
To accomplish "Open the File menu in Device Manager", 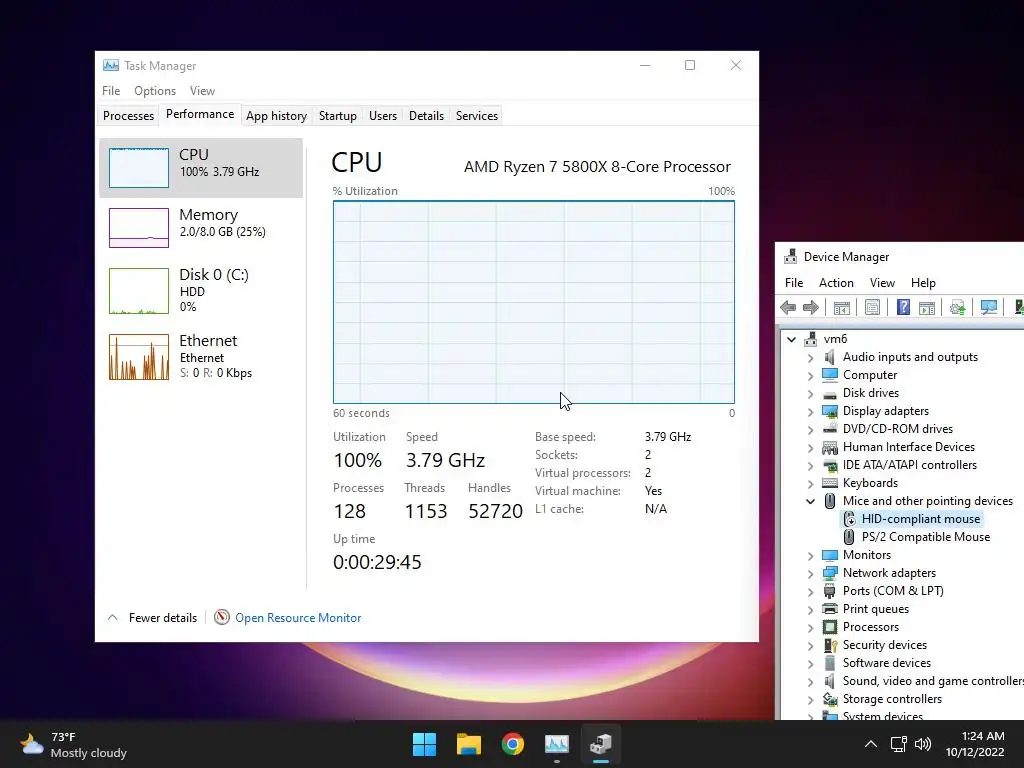I will 793,283.
